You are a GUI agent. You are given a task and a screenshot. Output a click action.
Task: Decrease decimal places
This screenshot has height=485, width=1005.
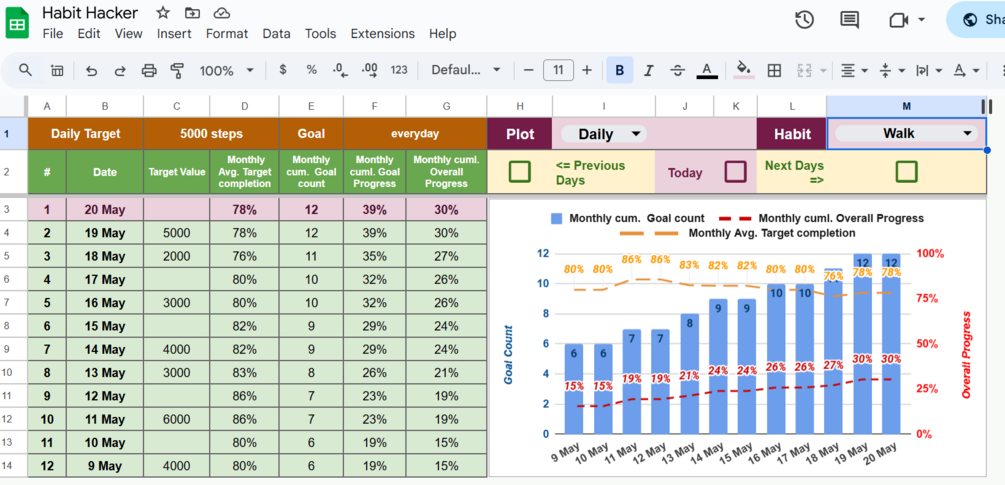pos(340,70)
